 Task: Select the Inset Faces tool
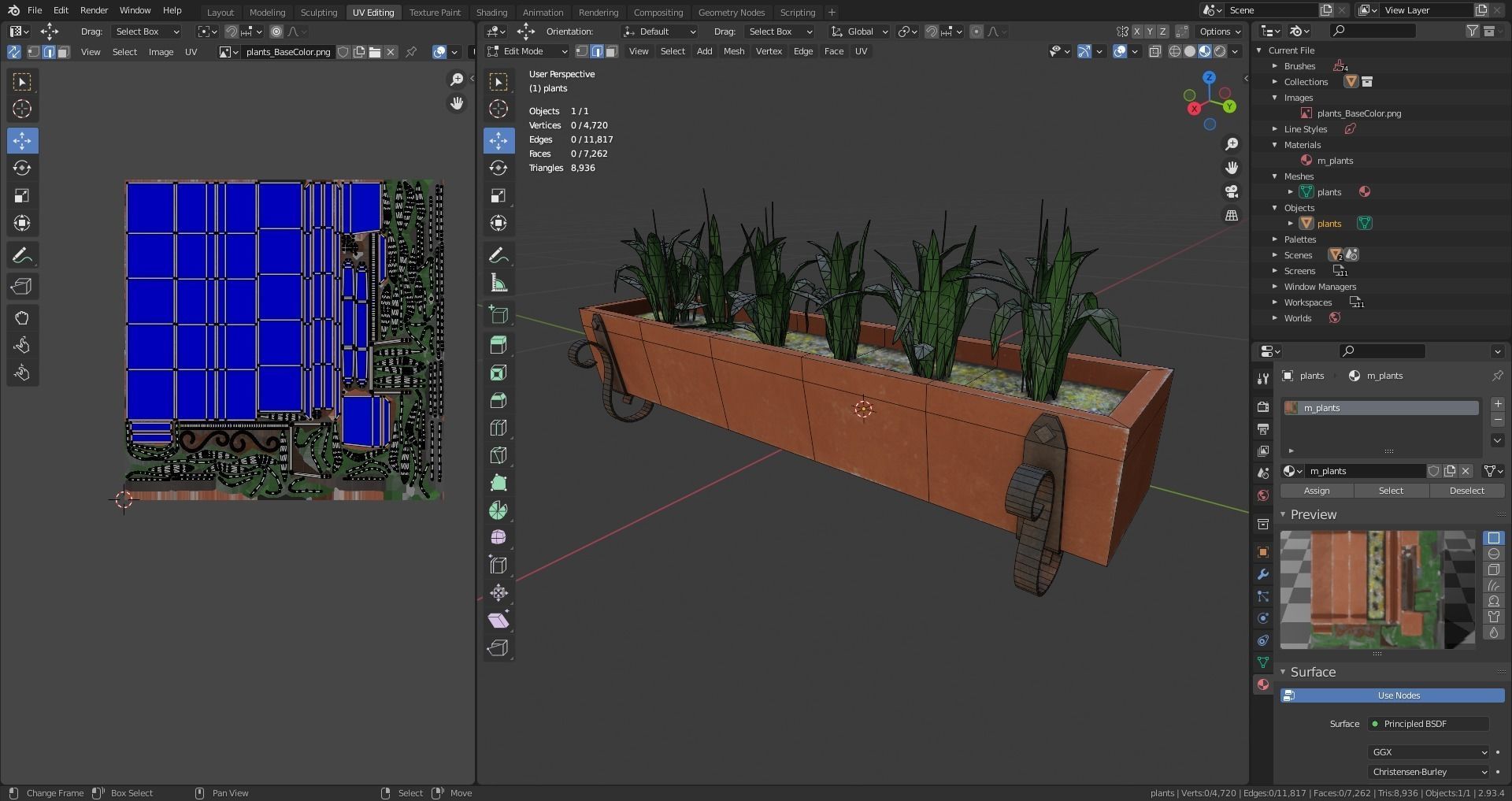click(498, 373)
